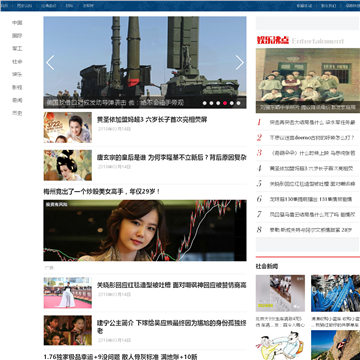The height and width of the screenshot is (360, 360).
Task: Open the 社会新闻 section heading
Action: coord(267,266)
